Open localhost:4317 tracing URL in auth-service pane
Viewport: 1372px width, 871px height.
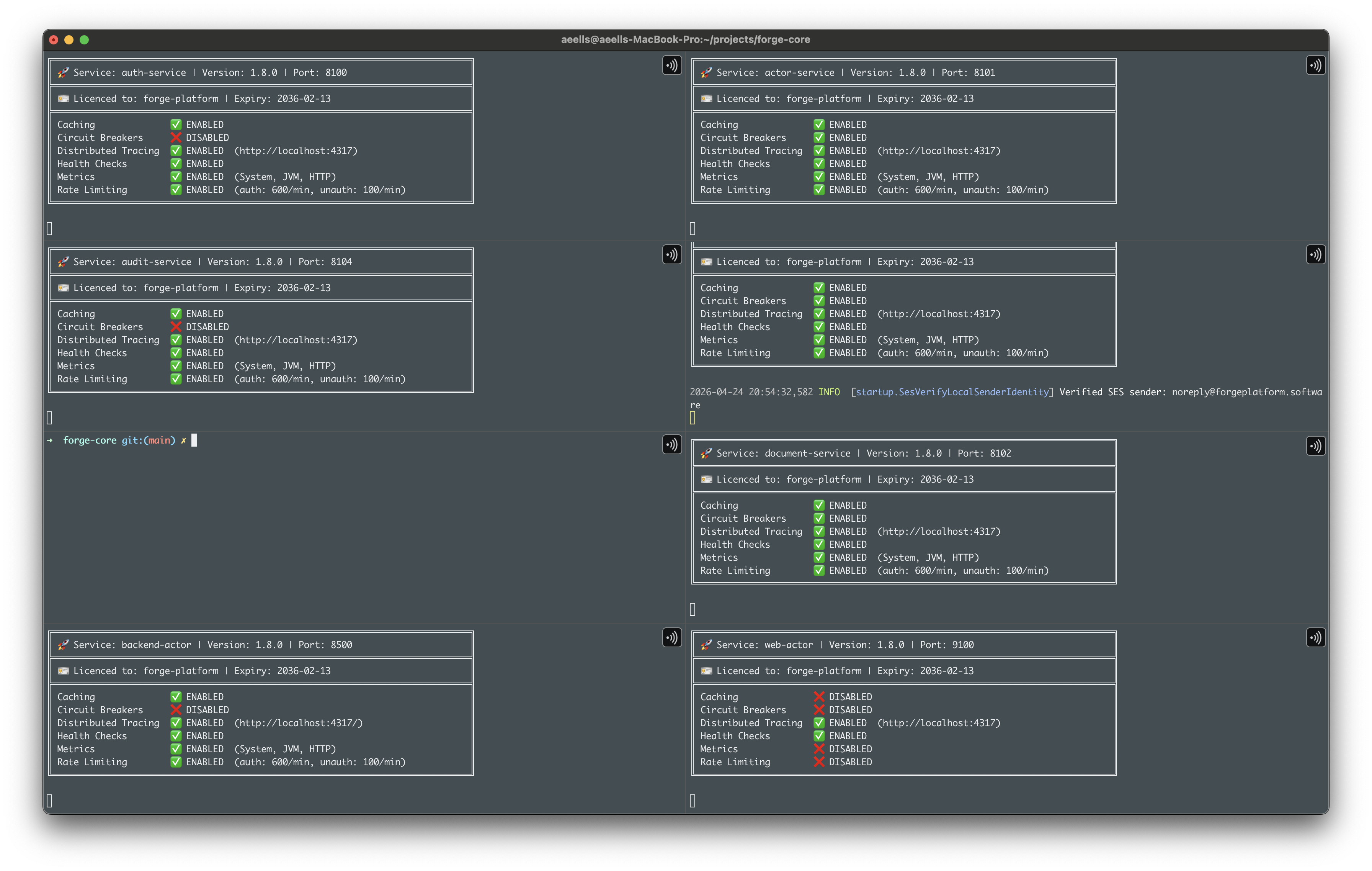(x=296, y=151)
